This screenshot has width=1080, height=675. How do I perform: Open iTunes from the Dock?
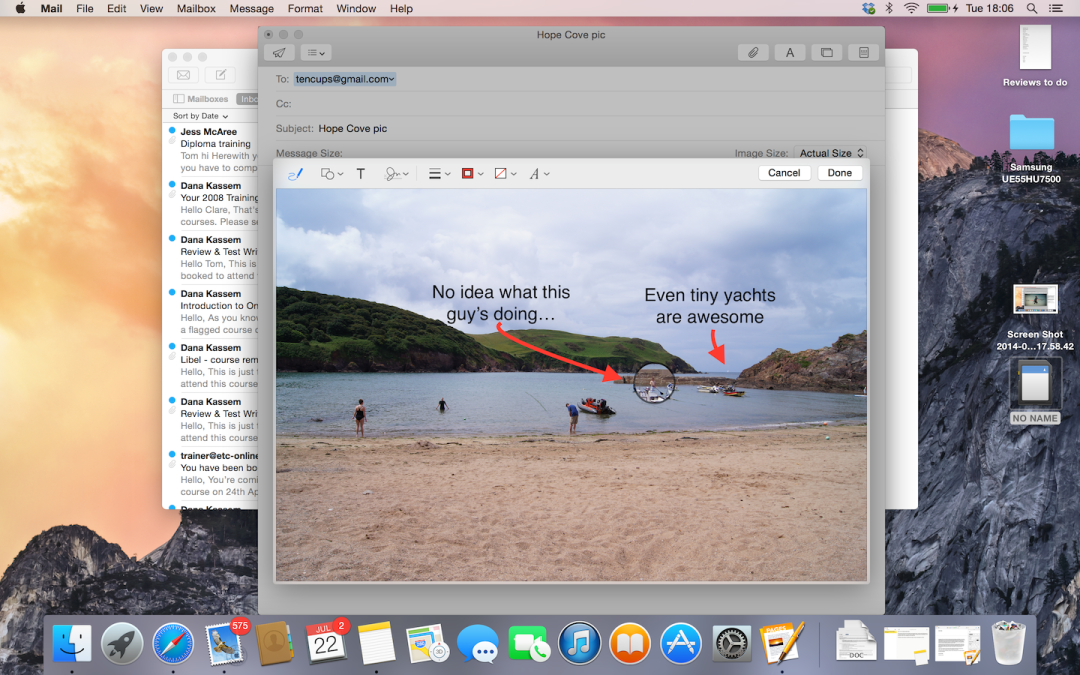click(579, 645)
